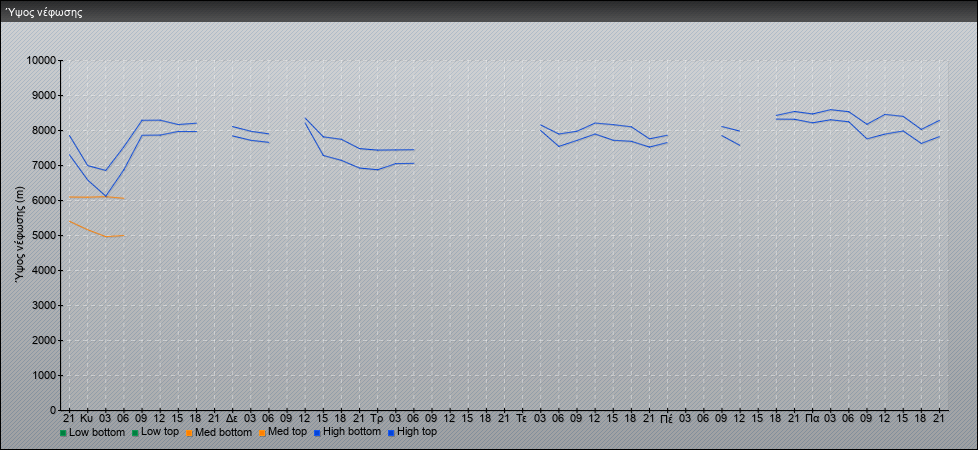Viewport: 978px width, 450px height.
Task: Toggle the High top legend entry
Action: click(412, 432)
